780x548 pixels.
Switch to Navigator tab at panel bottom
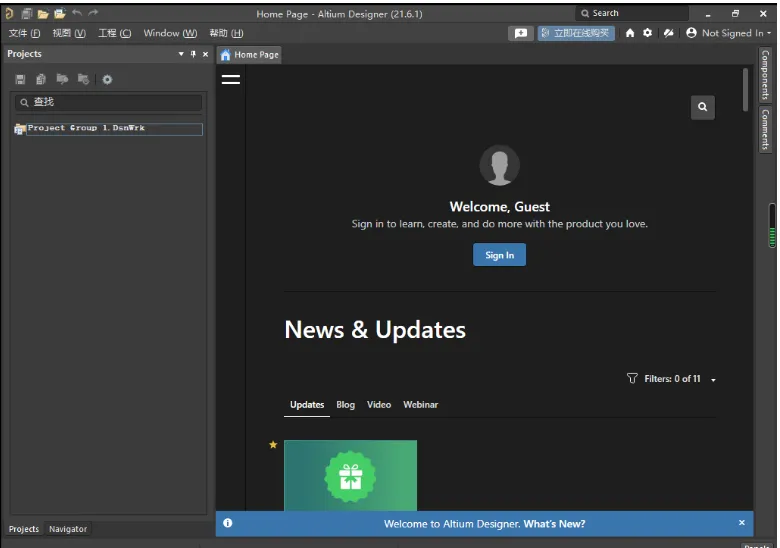[x=68, y=529]
